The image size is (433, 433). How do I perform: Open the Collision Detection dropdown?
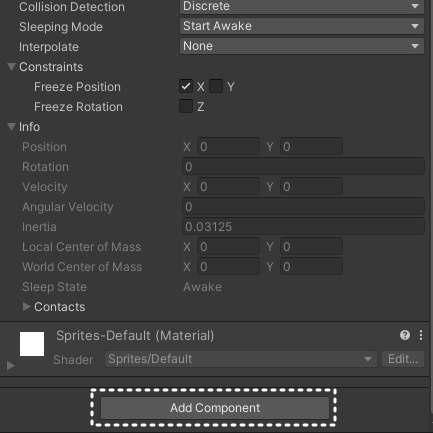coord(302,6)
